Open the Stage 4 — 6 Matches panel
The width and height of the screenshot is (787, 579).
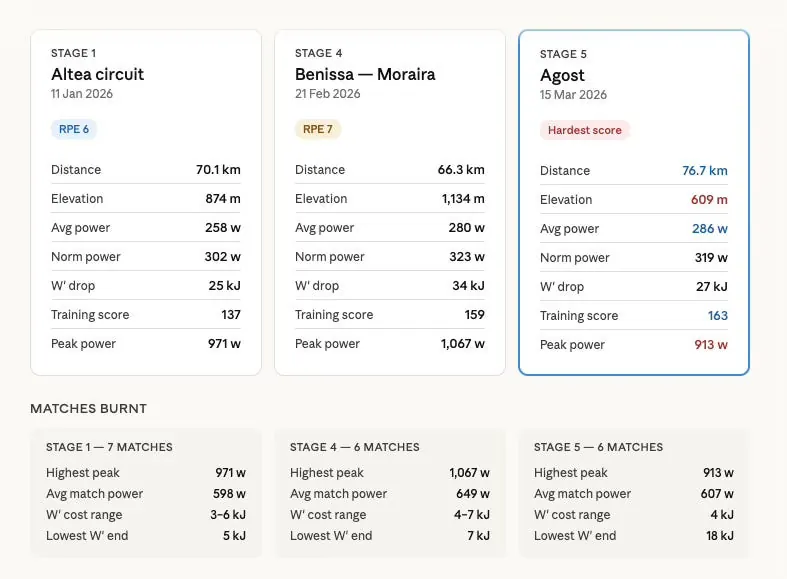(390, 493)
